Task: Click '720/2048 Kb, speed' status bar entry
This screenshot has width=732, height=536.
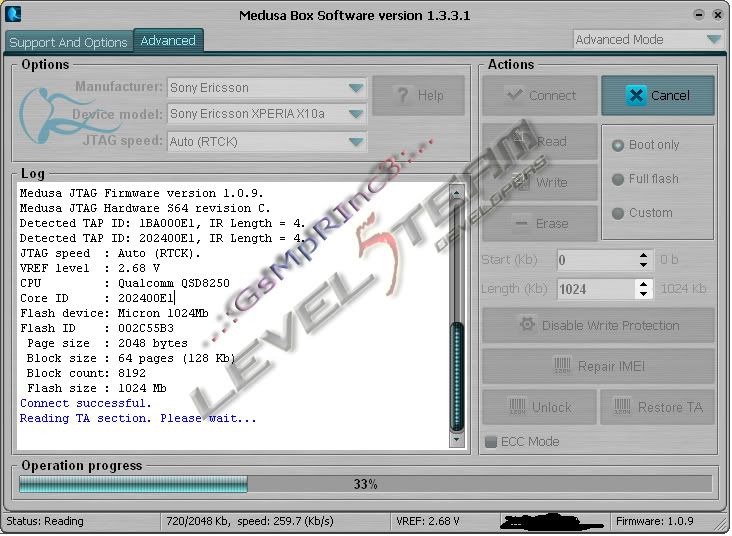Action: (250, 521)
